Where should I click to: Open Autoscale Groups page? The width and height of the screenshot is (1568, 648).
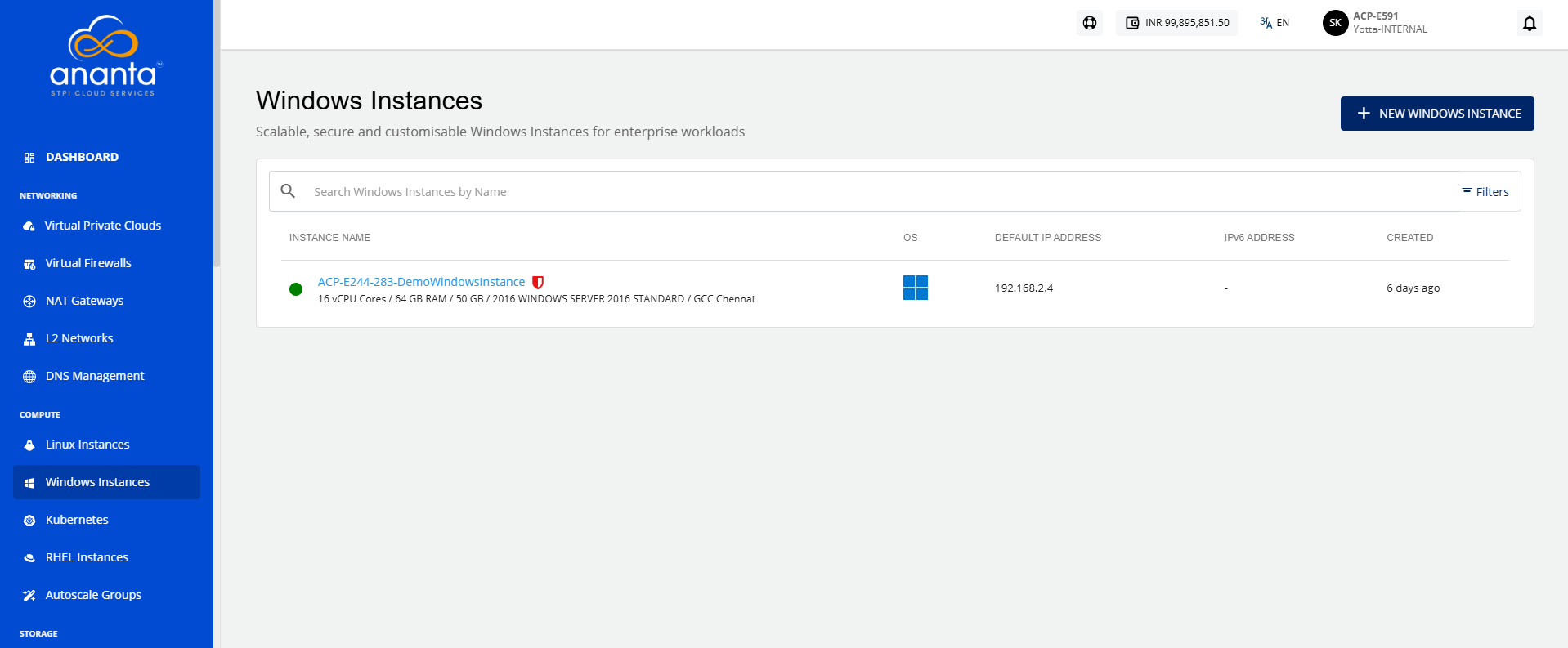click(x=106, y=595)
